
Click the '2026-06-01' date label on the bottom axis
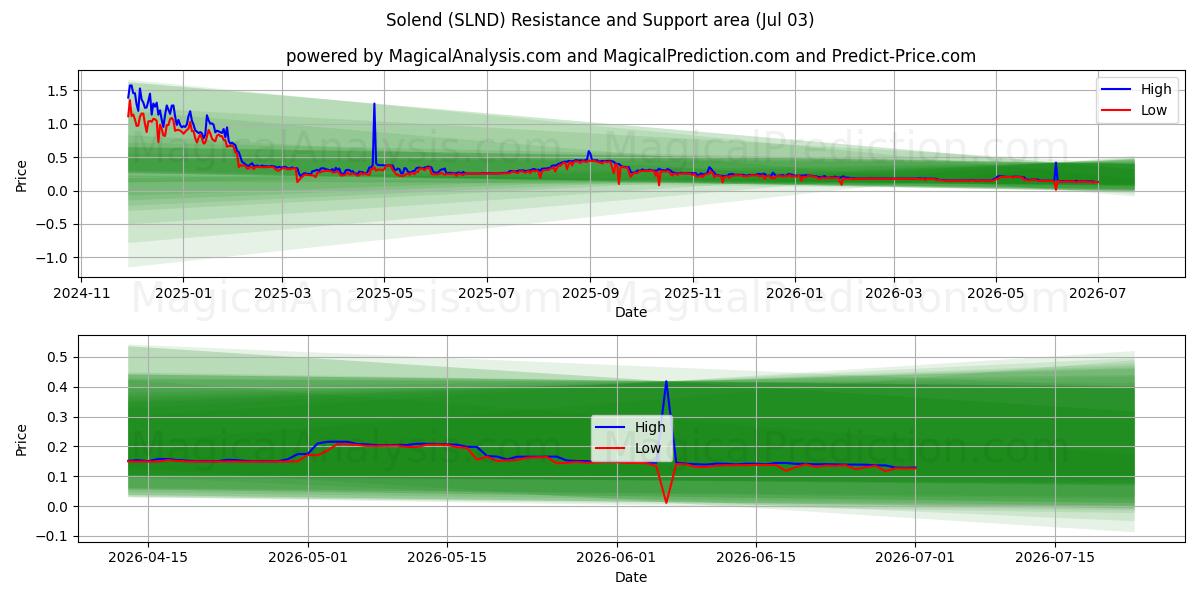click(x=616, y=560)
